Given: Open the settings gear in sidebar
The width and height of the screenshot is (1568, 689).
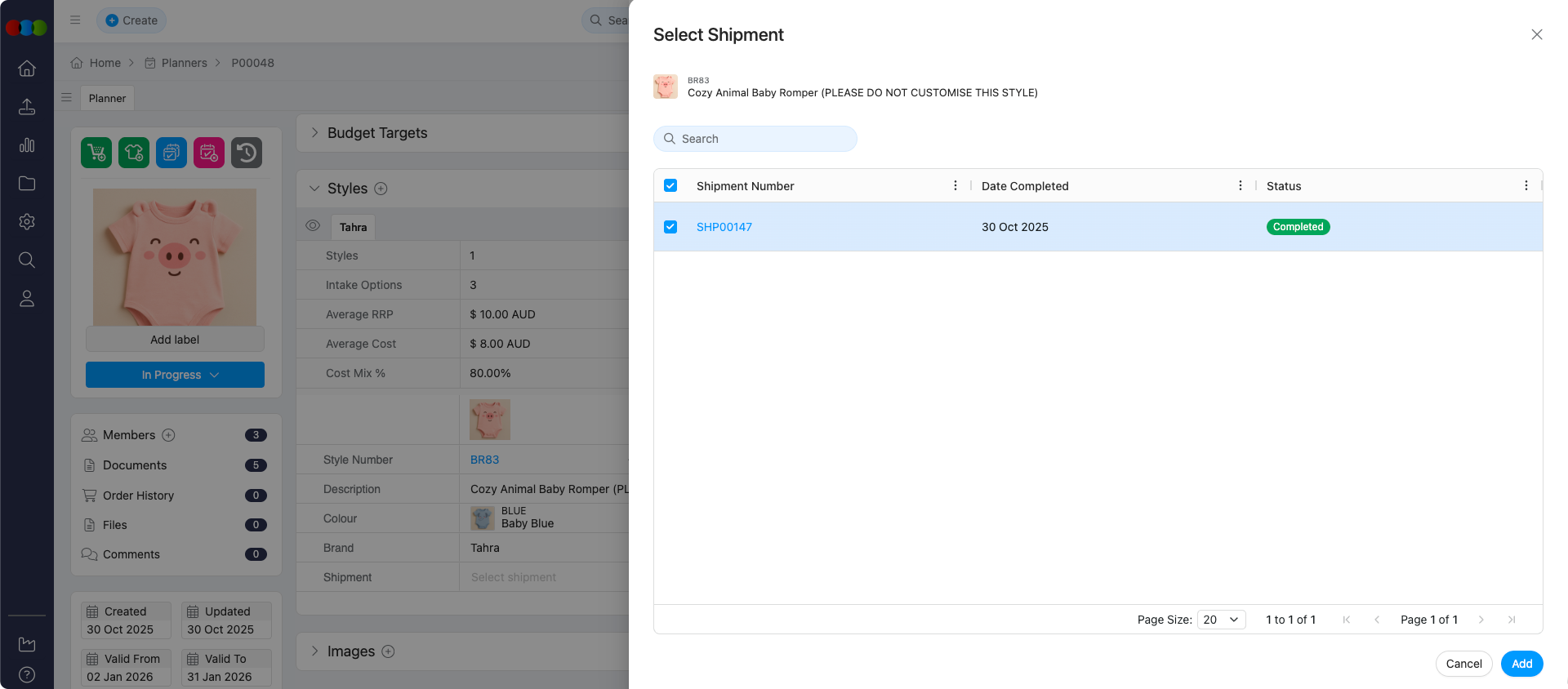Looking at the screenshot, I should 27,221.
